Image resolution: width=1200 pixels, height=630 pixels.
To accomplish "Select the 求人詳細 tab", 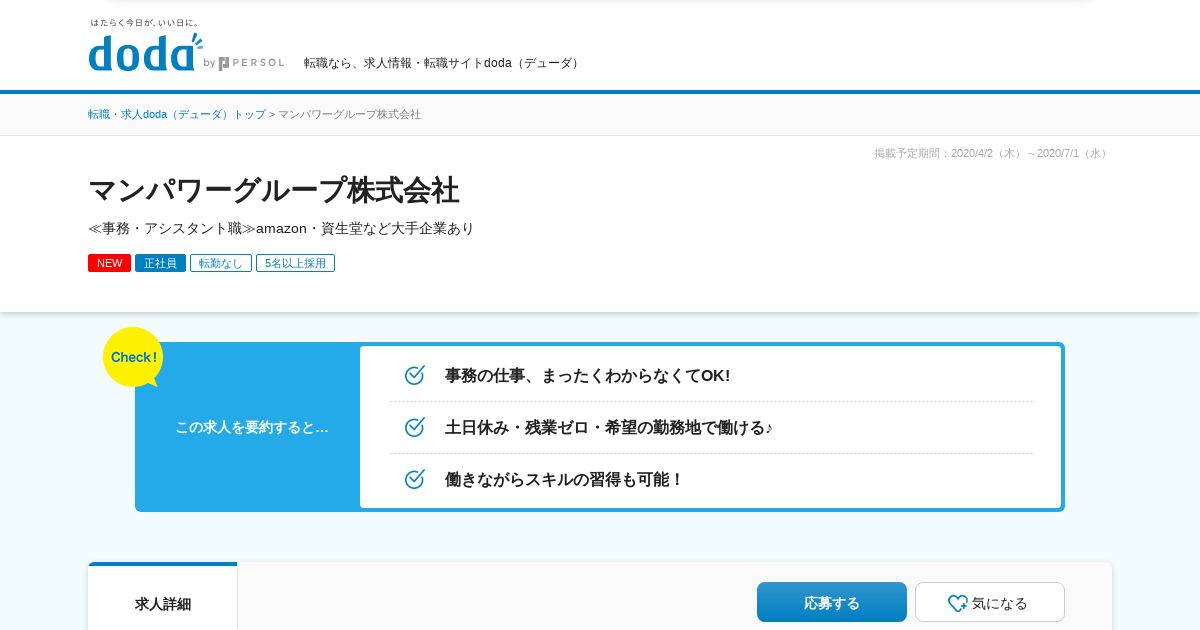I will [x=163, y=603].
